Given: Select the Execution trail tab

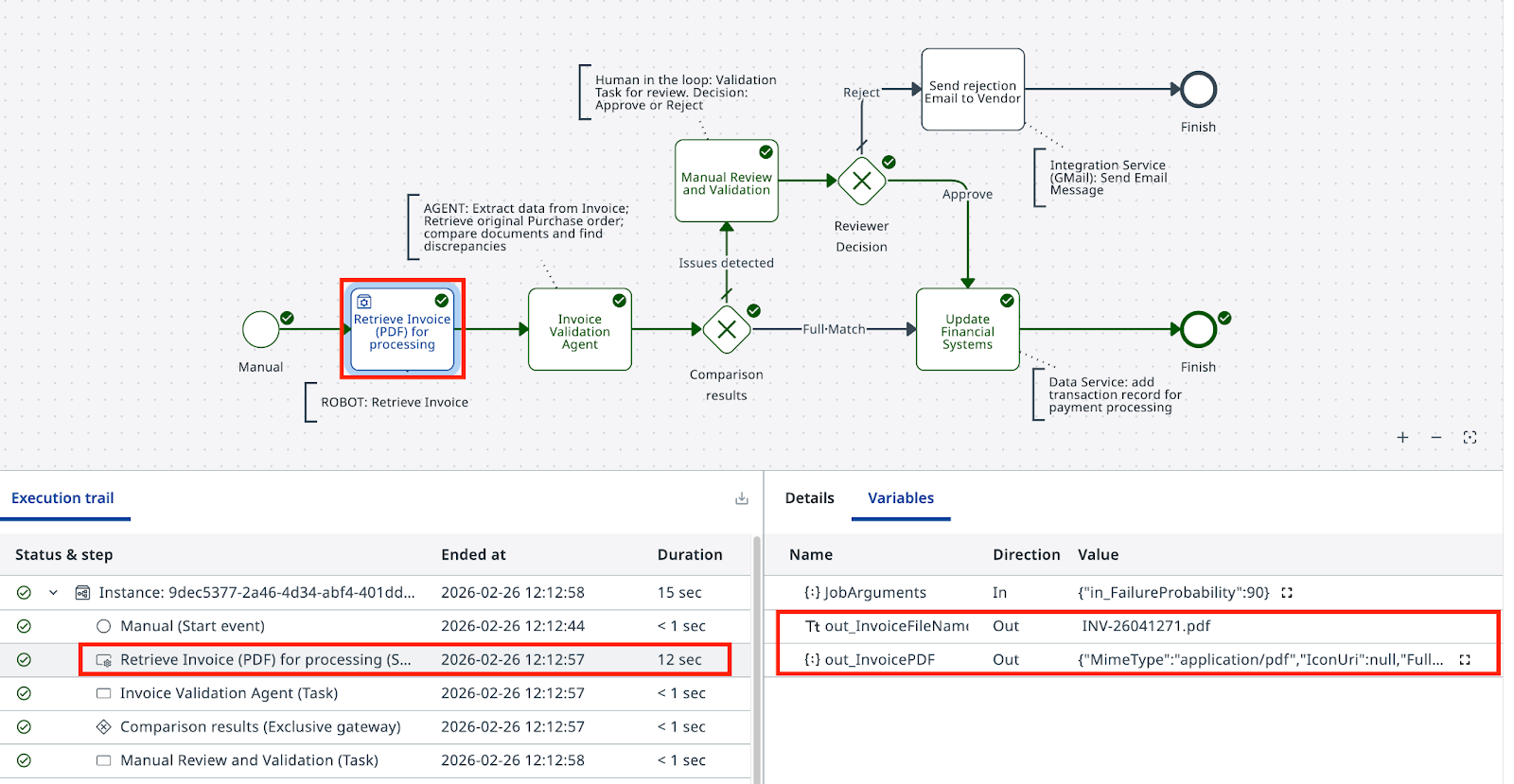Looking at the screenshot, I should (x=62, y=498).
